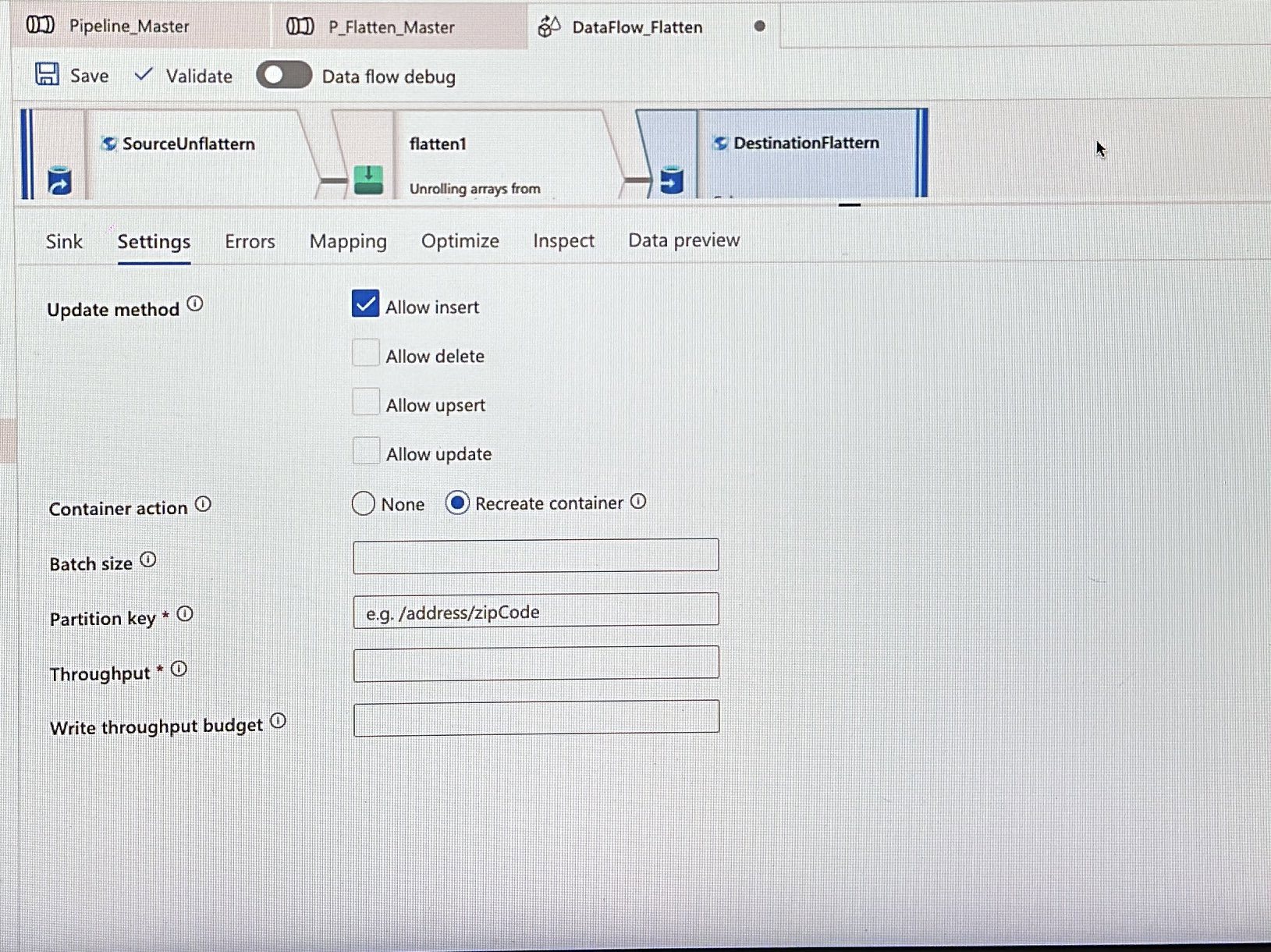Screen dimensions: 1271x952
Task: Click inside the Partition key input field
Action: pos(535,611)
